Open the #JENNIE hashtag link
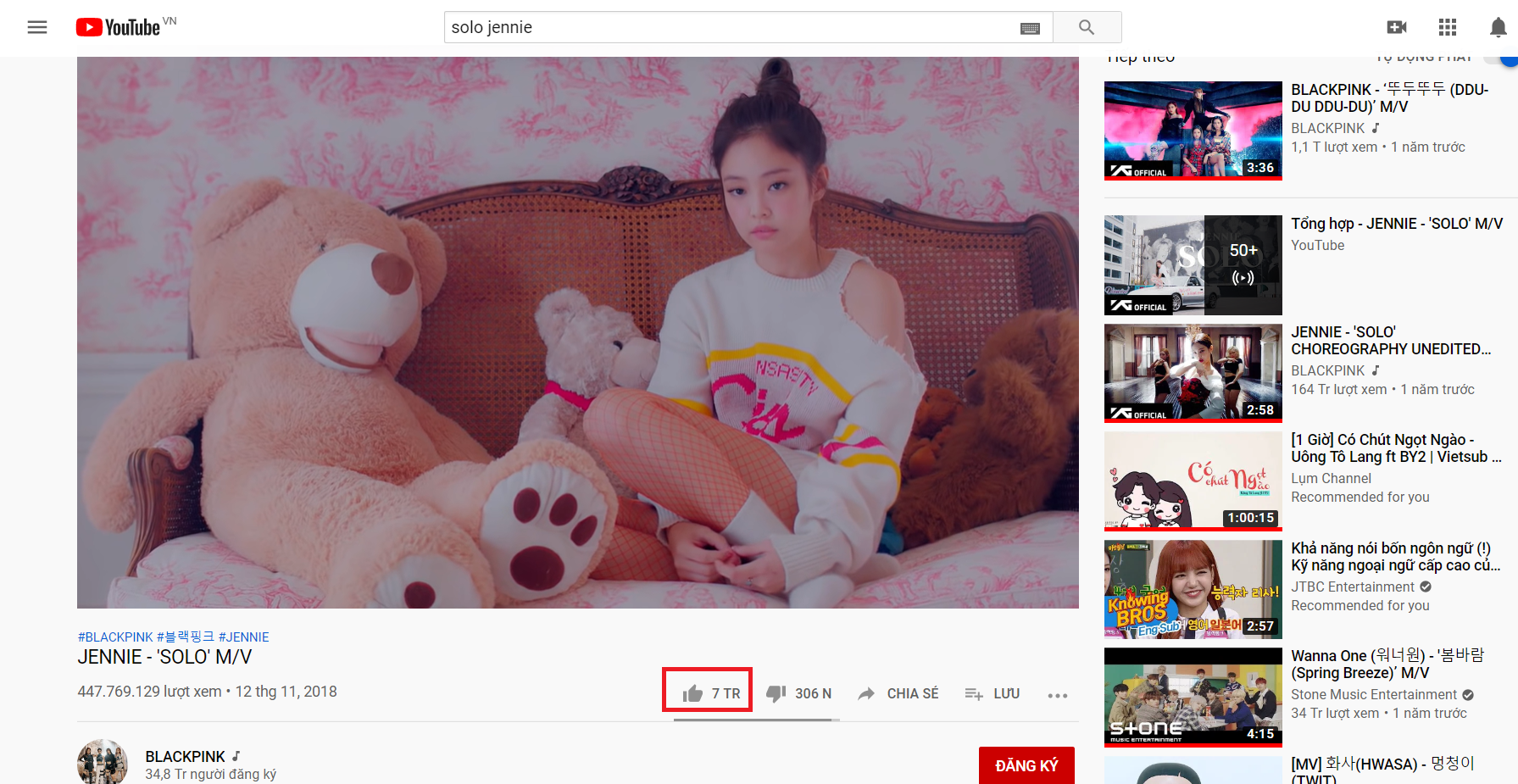The width and height of the screenshot is (1518, 784). [243, 637]
